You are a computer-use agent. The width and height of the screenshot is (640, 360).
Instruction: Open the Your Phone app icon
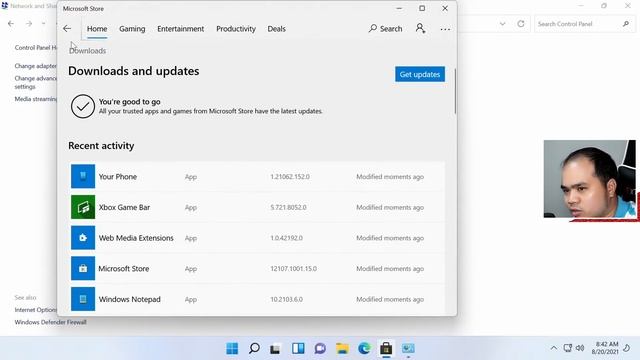coord(83,176)
